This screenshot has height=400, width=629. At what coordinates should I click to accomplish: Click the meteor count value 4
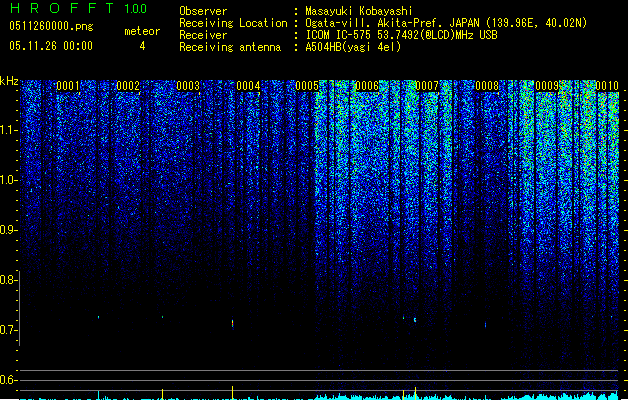142,46
